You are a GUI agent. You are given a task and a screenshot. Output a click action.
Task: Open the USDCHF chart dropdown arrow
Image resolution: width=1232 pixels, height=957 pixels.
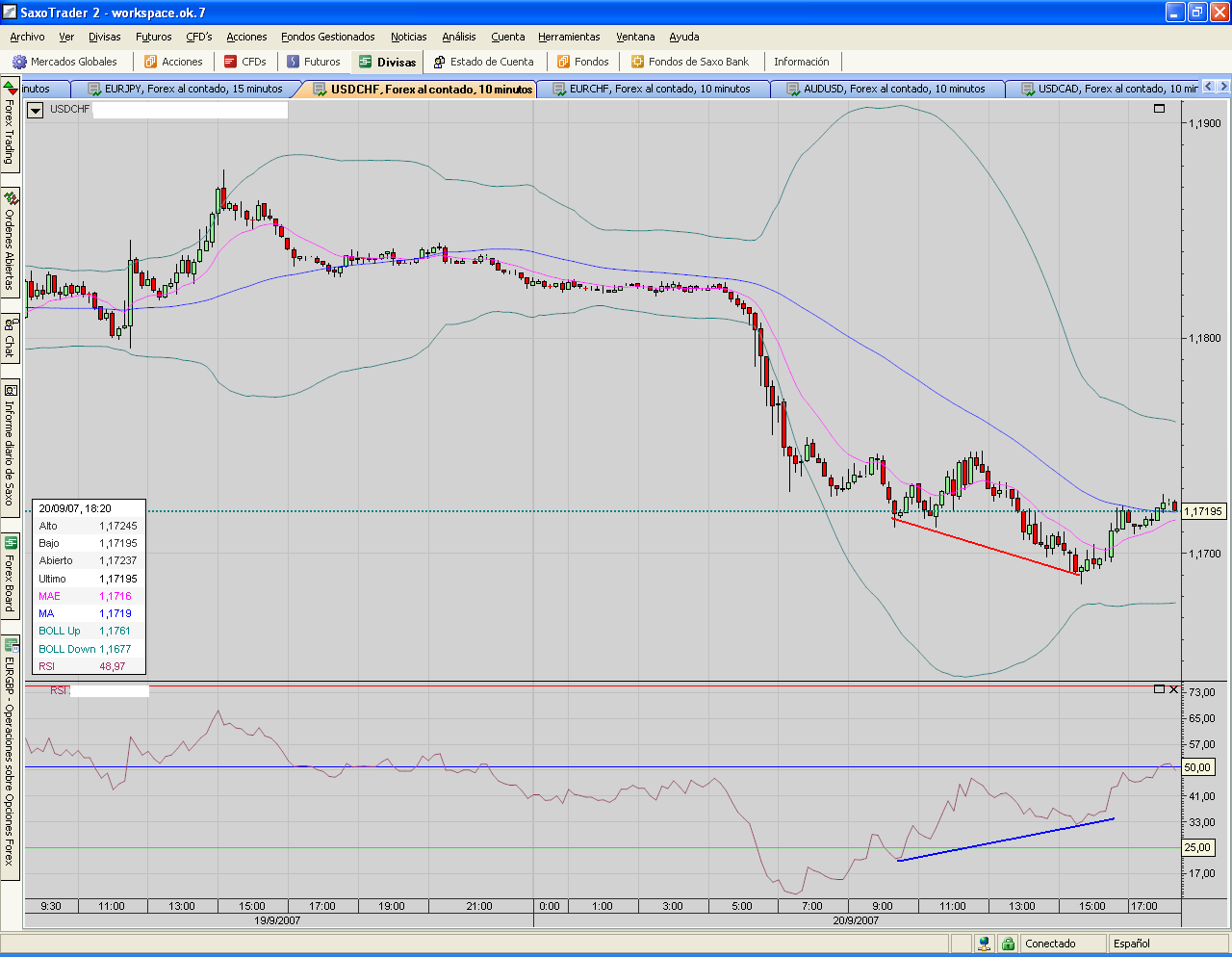[x=36, y=110]
